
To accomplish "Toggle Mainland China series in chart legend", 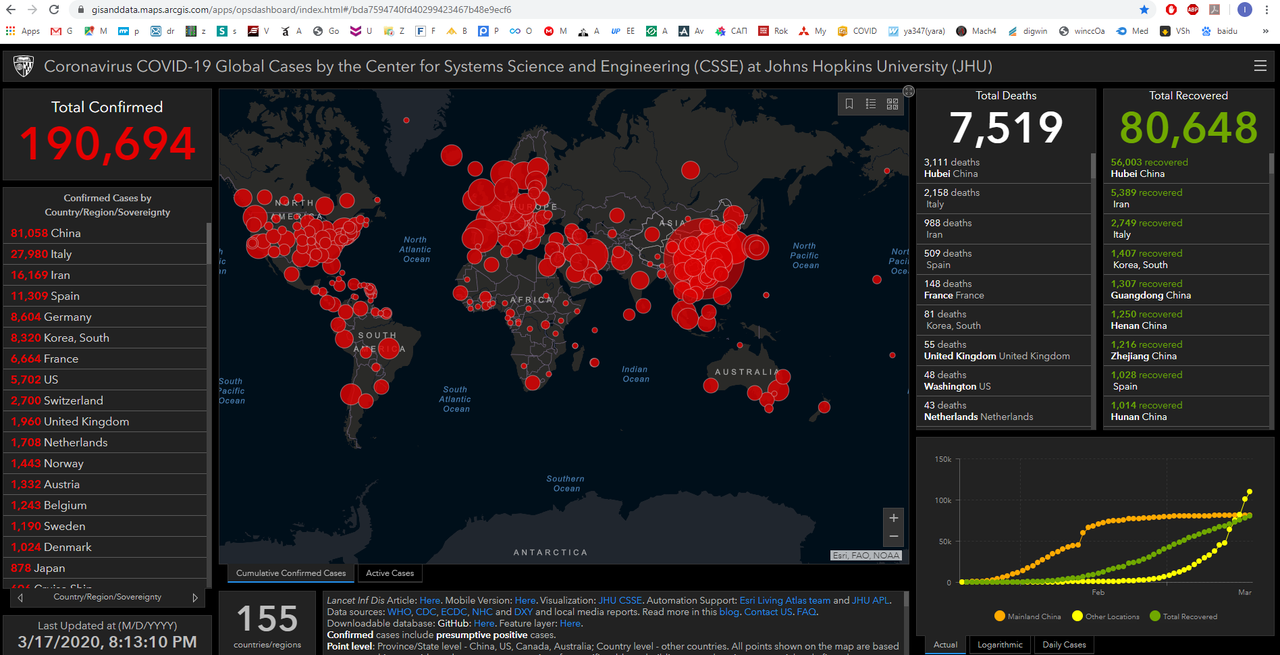I will [1028, 616].
